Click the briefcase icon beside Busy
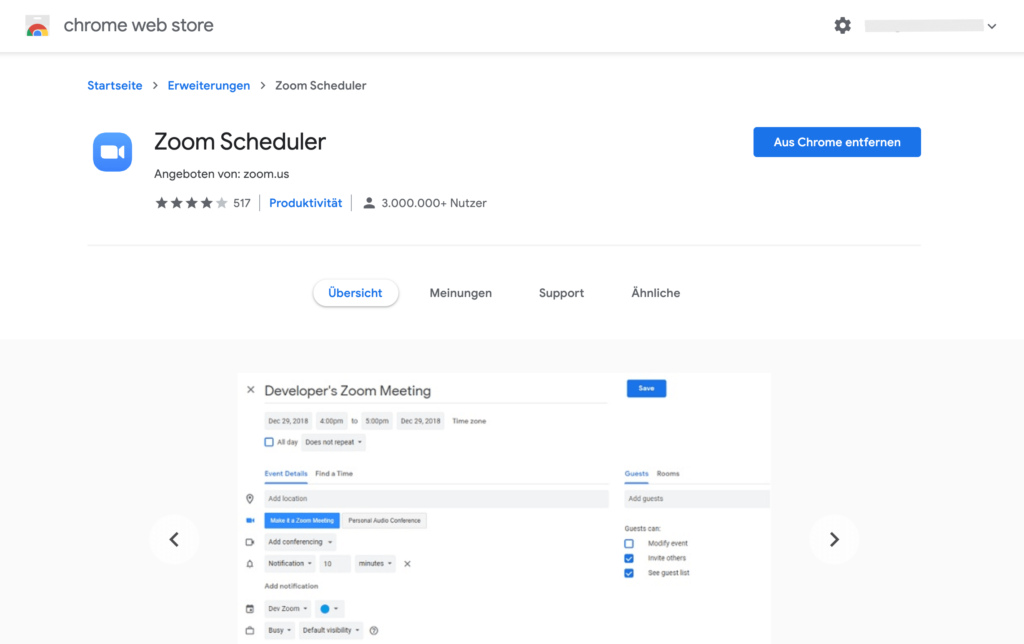The image size is (1024, 644). click(x=249, y=630)
